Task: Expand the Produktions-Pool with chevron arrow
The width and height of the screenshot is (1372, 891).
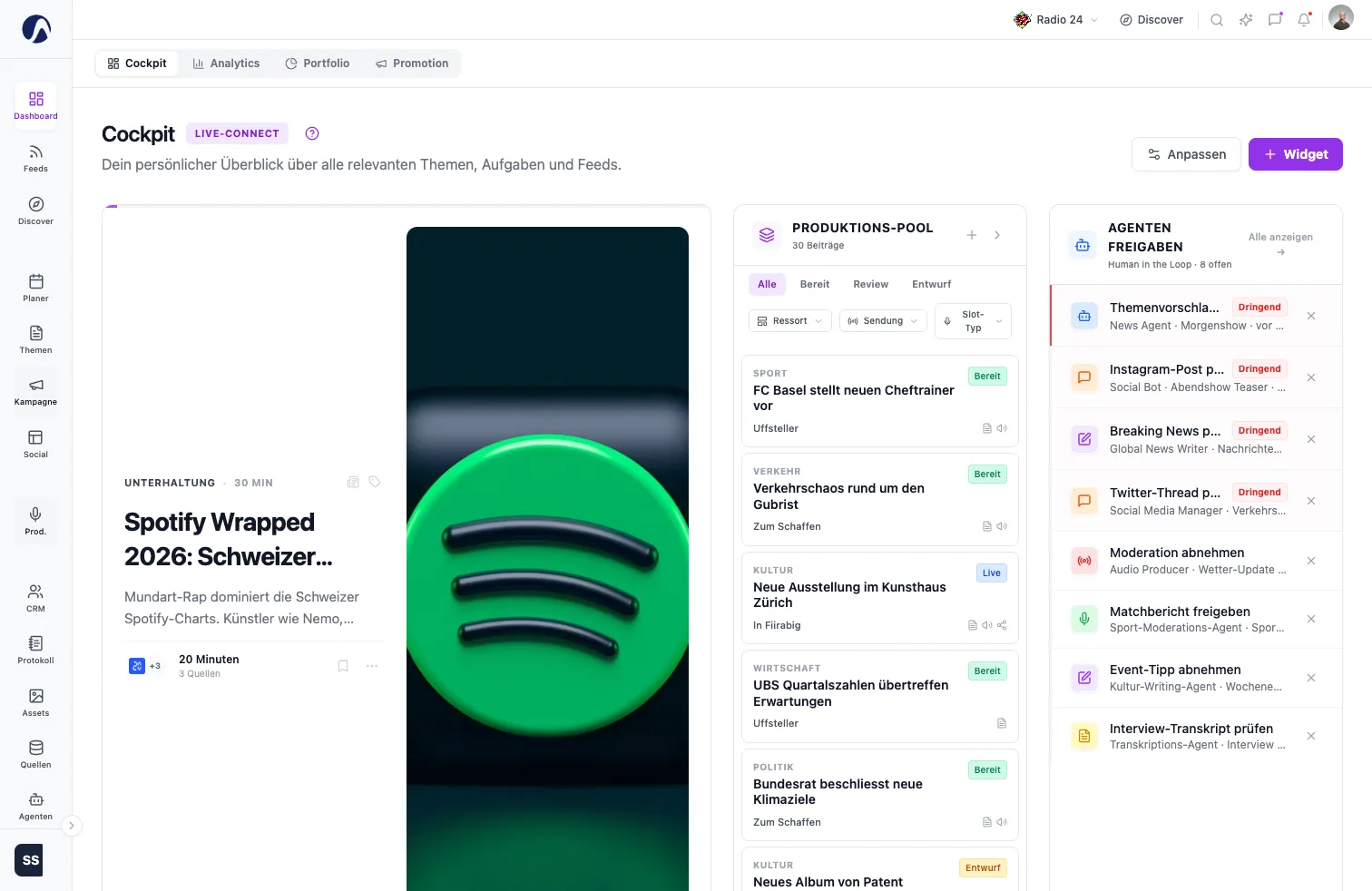Action: pyautogui.click(x=997, y=235)
